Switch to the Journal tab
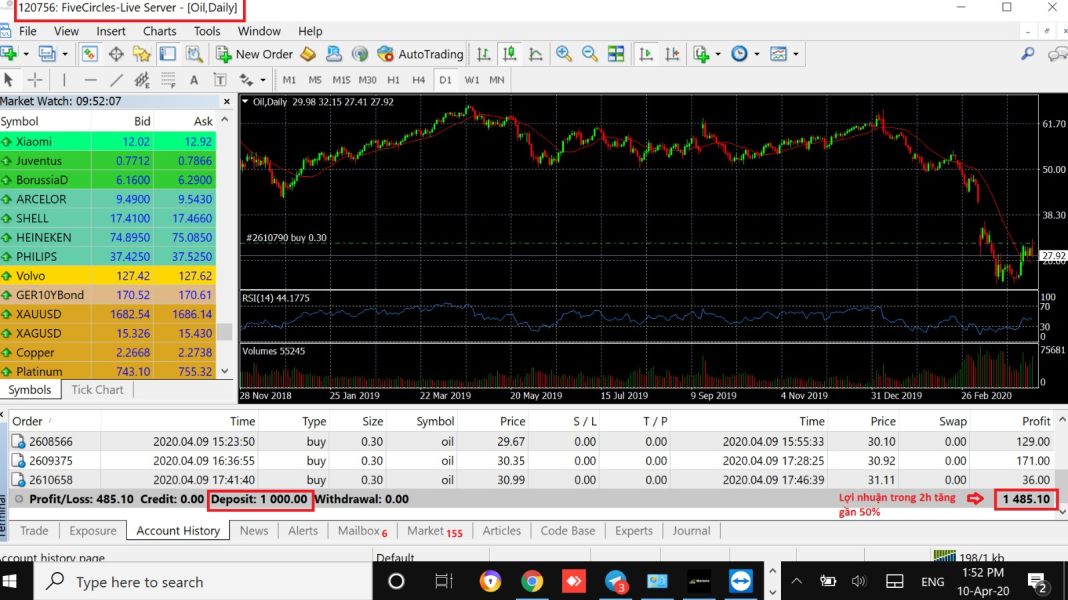 pos(691,531)
